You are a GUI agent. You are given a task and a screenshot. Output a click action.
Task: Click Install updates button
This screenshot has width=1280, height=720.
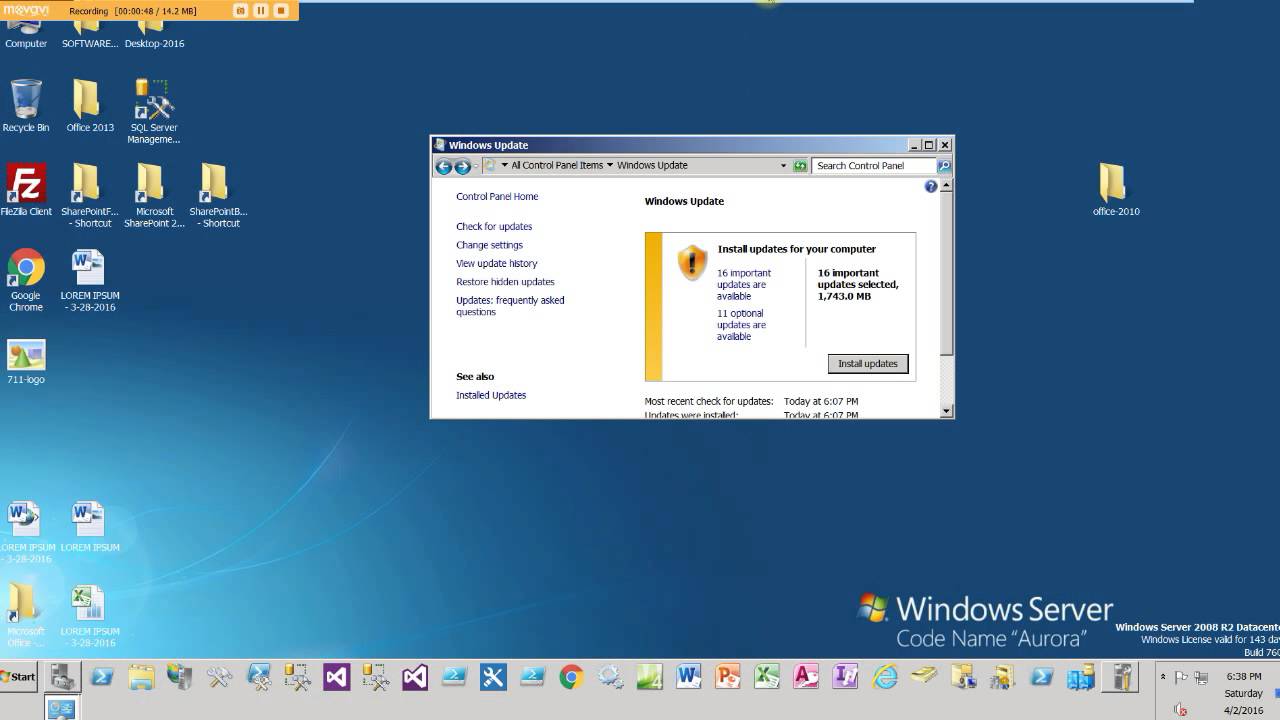[x=868, y=364]
